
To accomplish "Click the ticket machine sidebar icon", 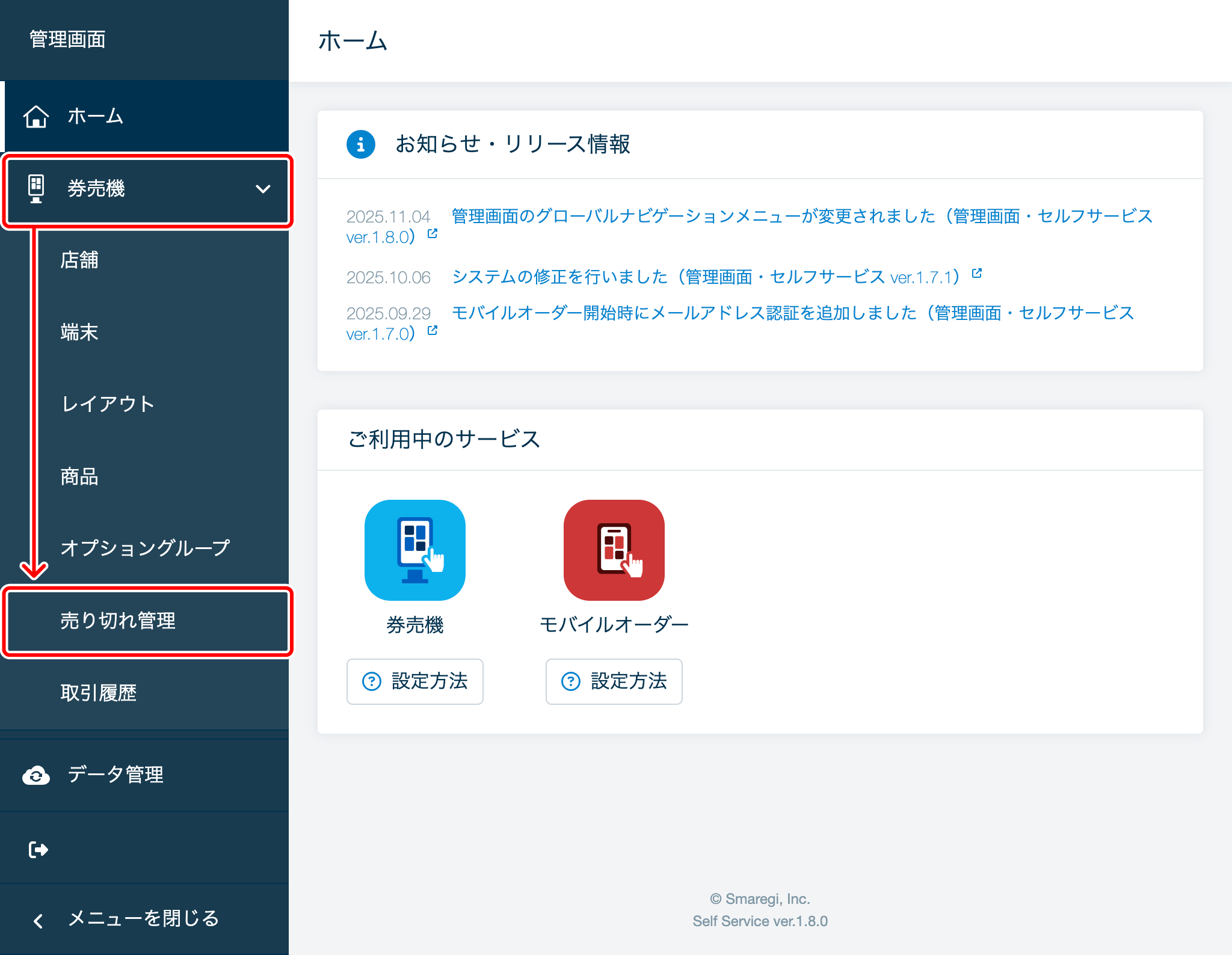I will pos(36,189).
